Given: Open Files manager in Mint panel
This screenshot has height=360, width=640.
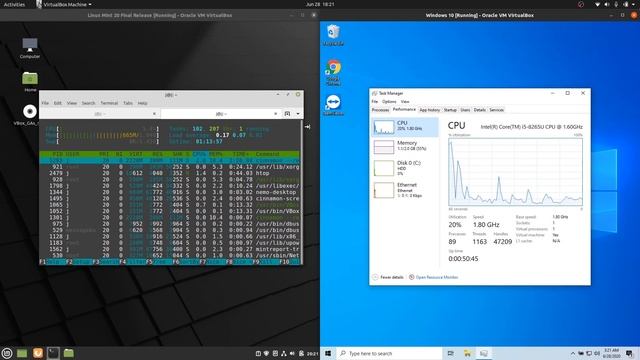Looking at the screenshot, I should coord(69,353).
